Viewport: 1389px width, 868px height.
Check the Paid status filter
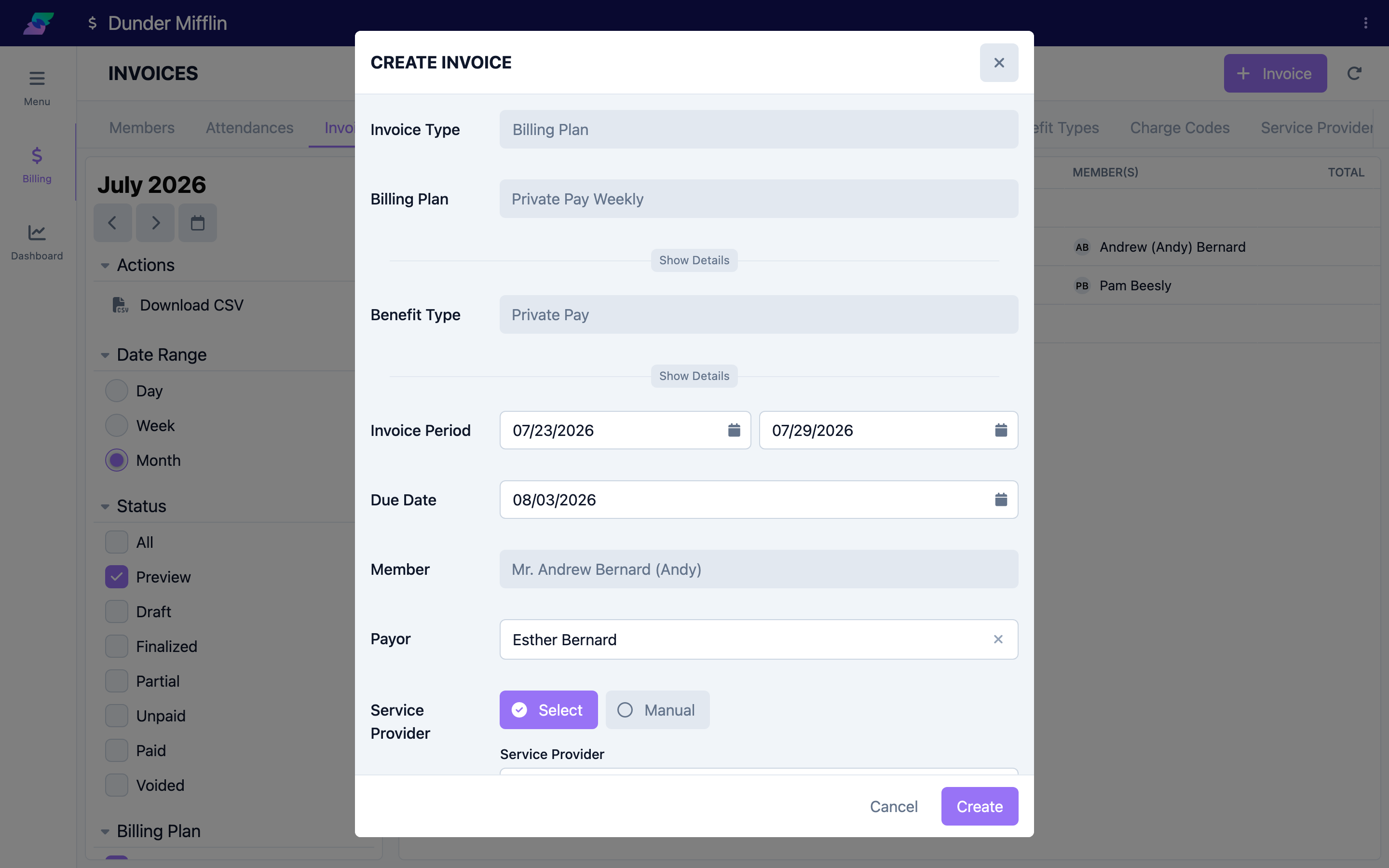117,750
